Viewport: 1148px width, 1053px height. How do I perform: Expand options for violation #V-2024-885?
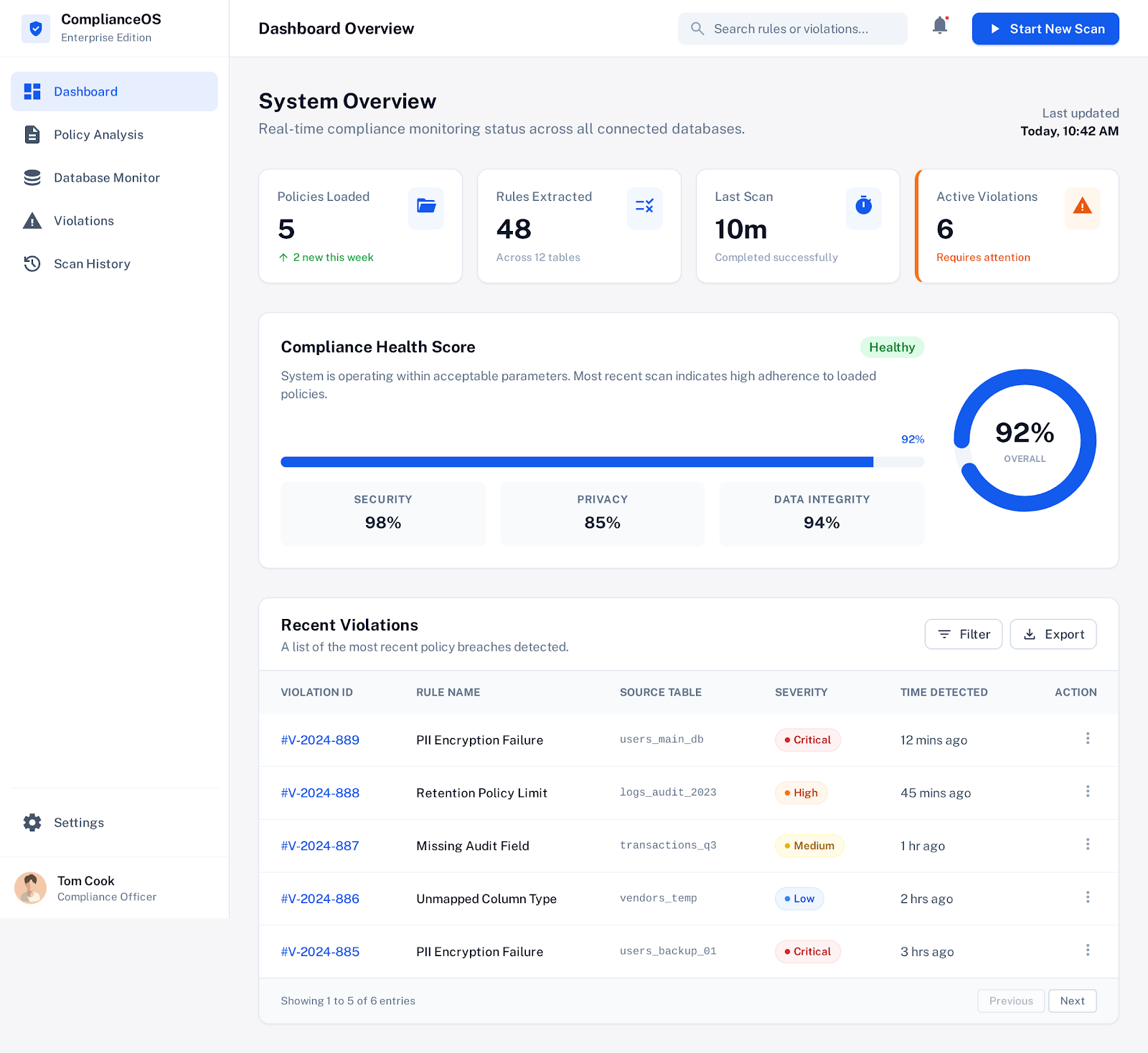1088,950
